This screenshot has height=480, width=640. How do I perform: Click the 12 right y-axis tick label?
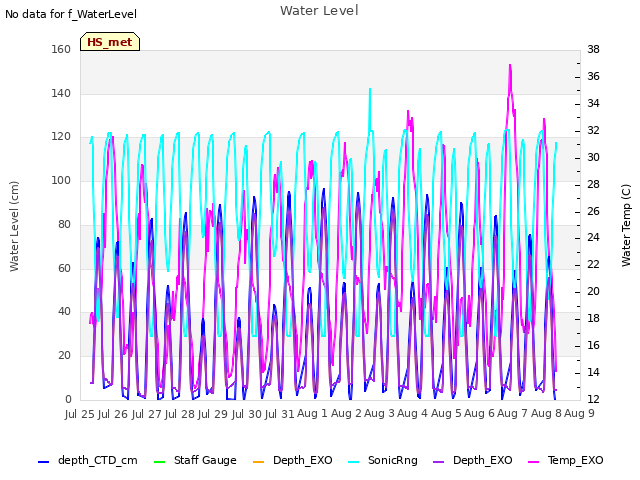tap(593, 399)
